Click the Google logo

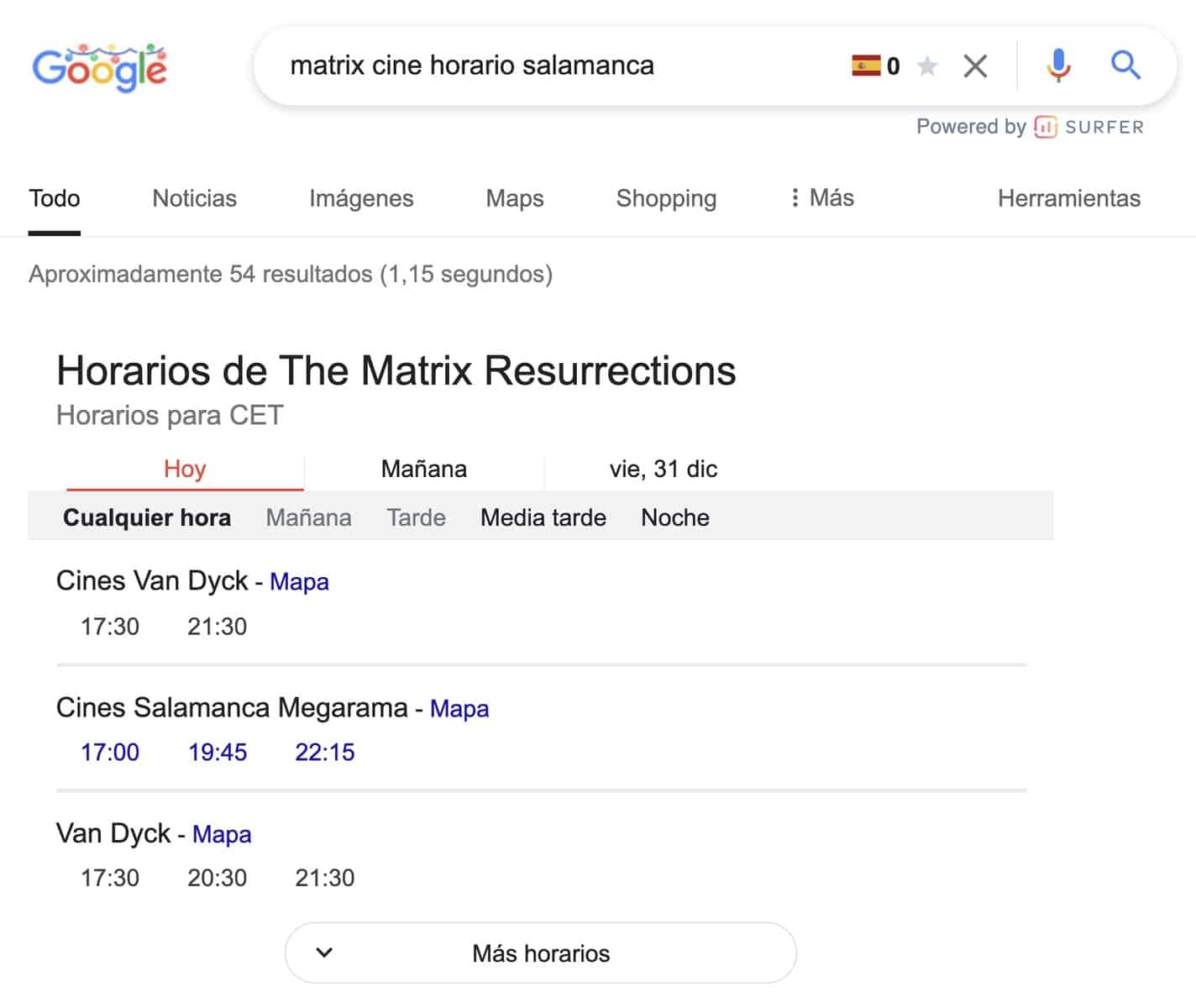tap(99, 67)
